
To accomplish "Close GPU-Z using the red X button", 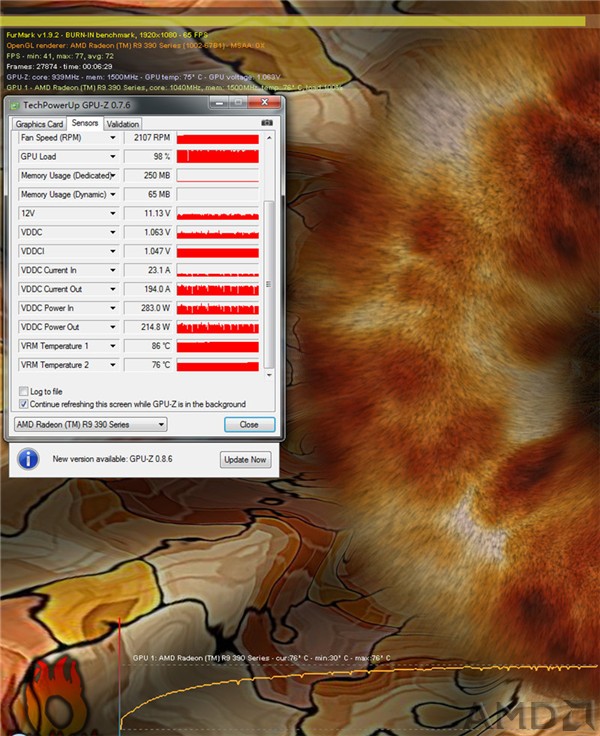I will pos(264,102).
